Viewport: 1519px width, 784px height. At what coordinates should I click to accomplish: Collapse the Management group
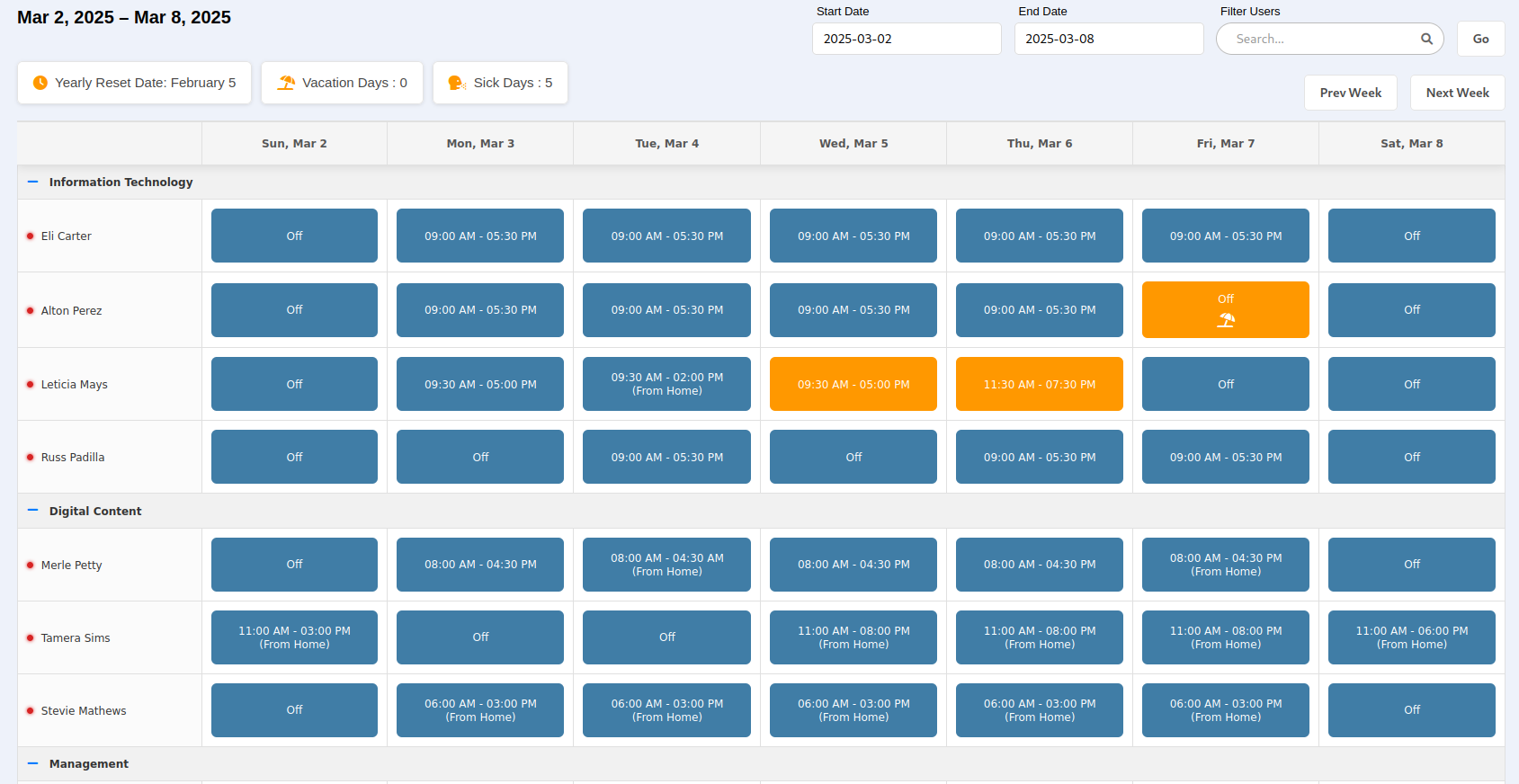tap(33, 763)
